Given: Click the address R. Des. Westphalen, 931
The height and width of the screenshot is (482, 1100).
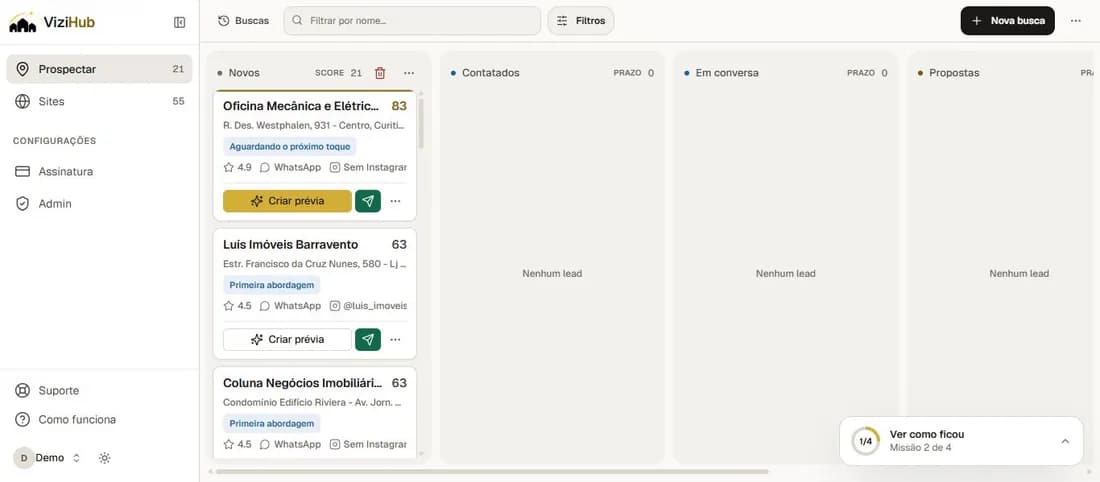Looking at the screenshot, I should (314, 125).
